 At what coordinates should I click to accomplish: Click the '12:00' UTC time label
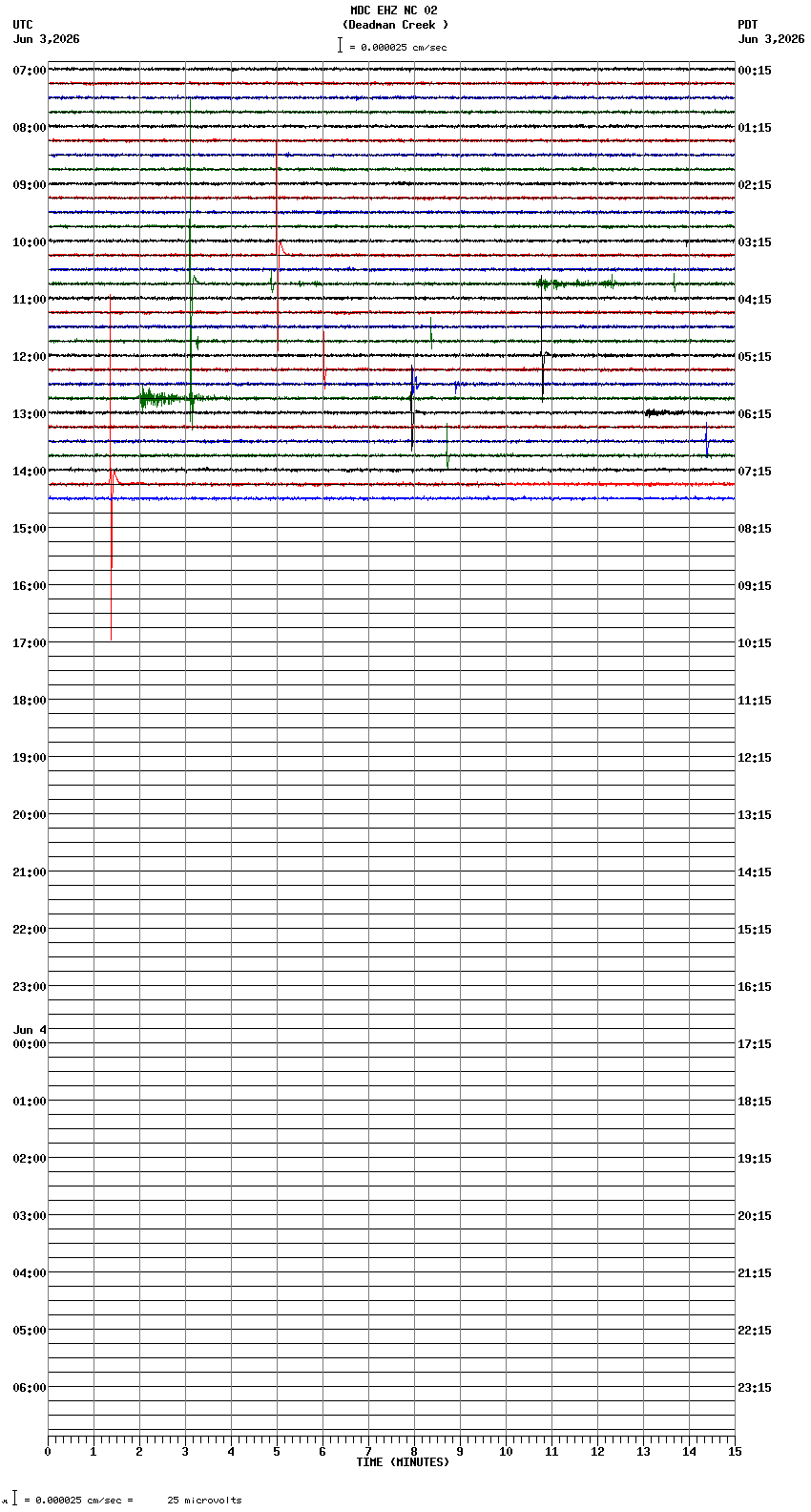(30, 357)
